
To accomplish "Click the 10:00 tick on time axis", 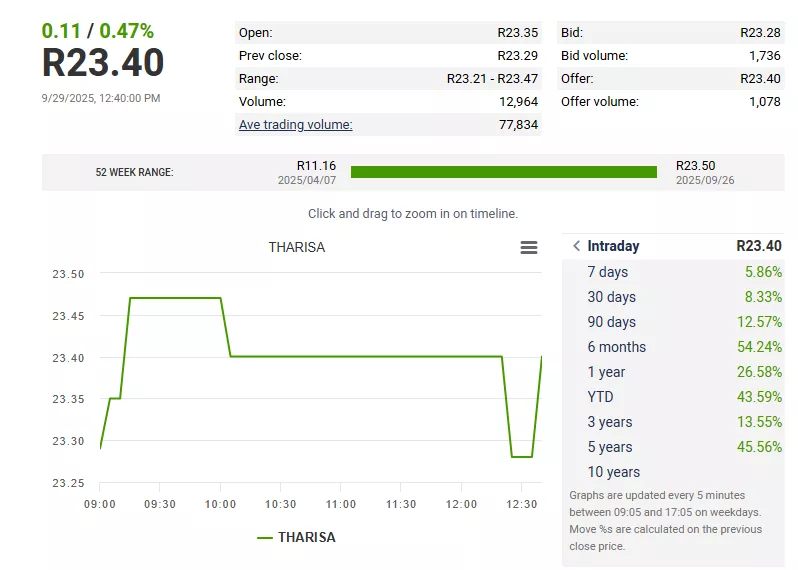I will click(x=220, y=504).
